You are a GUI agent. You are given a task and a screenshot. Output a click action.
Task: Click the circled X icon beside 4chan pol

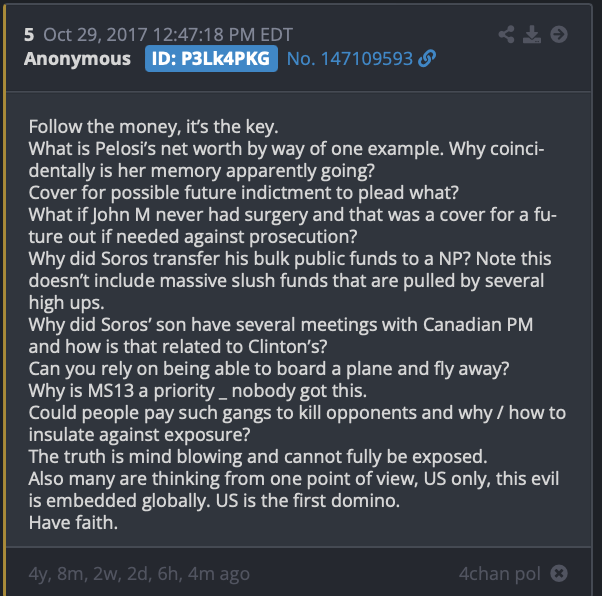559,573
